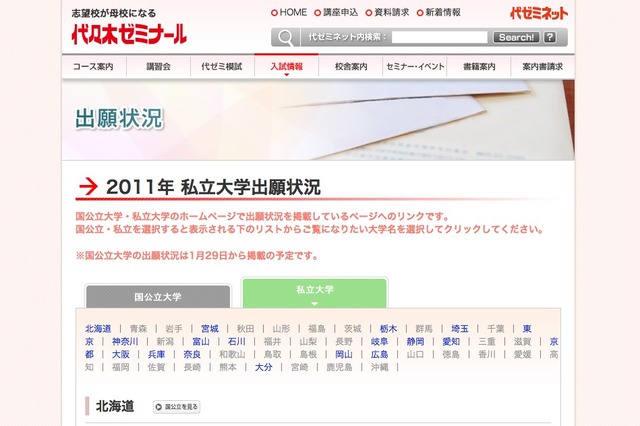Click the 代ゼミネット logo at top right
Image resolution: width=640 pixels, height=426 pixels.
tap(538, 13)
